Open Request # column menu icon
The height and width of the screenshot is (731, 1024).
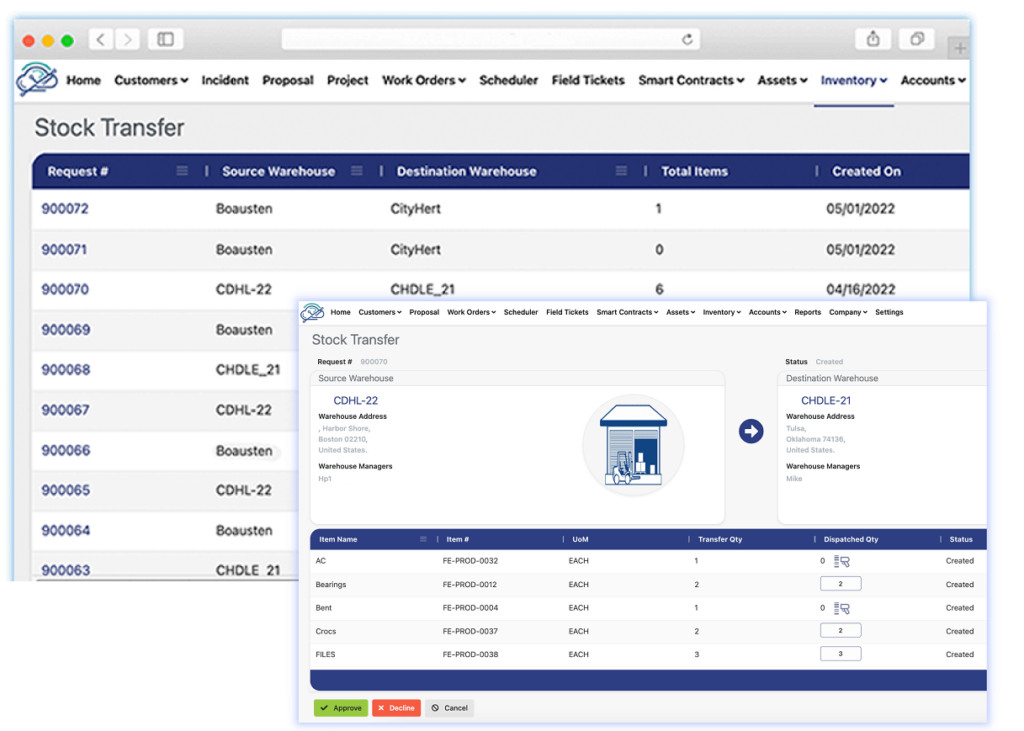182,171
